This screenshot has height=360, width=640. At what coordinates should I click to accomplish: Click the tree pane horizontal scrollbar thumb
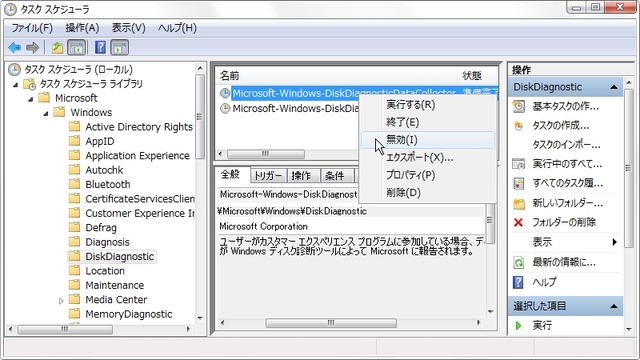(x=65, y=329)
